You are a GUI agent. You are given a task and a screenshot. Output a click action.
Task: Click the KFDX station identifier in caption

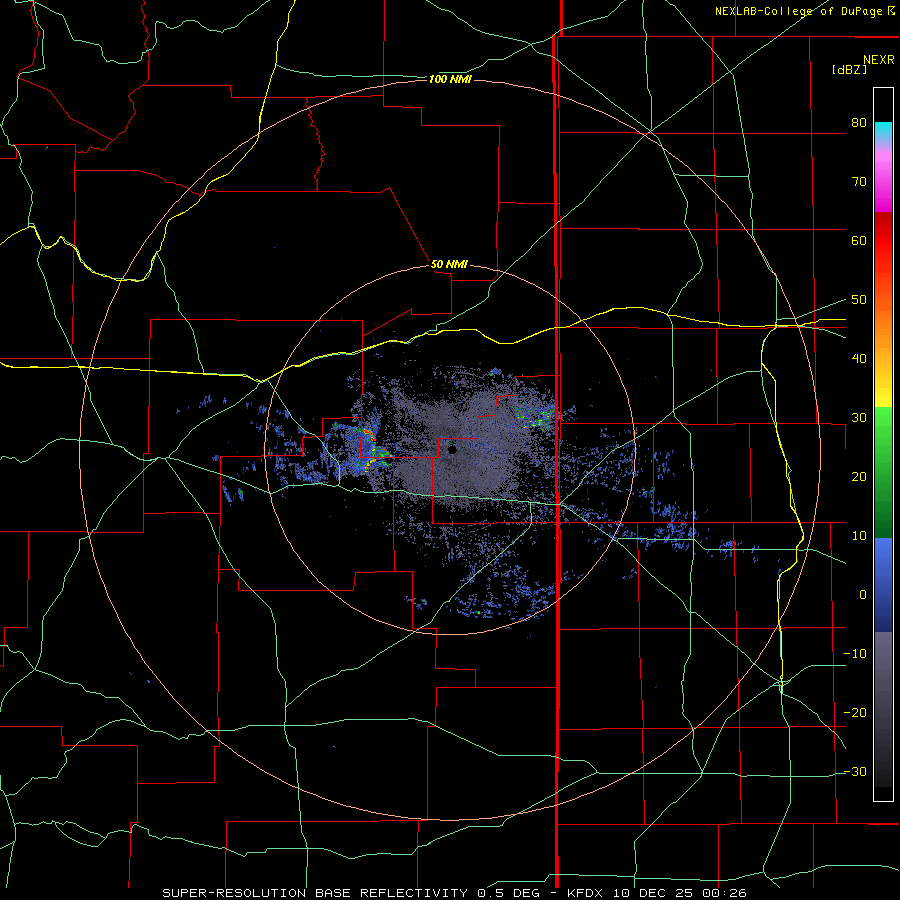[585, 893]
